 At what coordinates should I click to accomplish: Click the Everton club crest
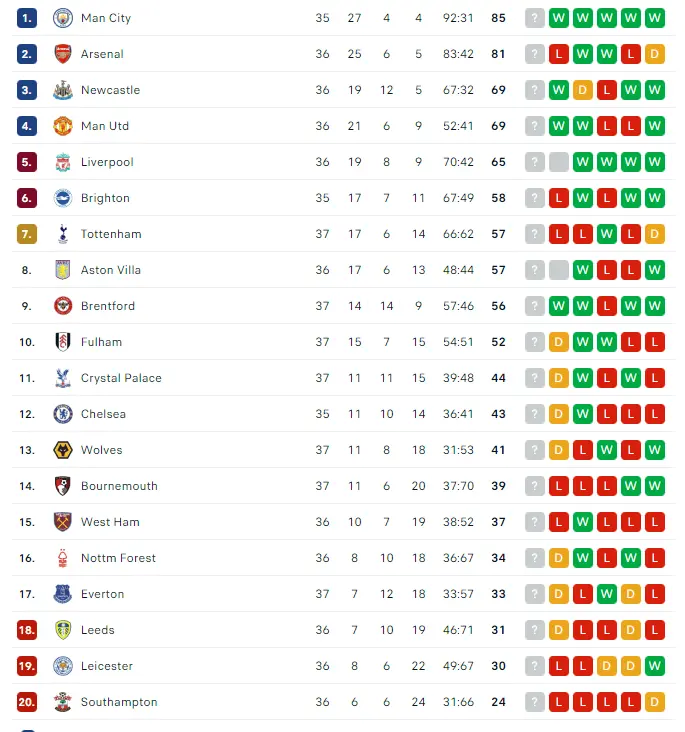[63, 594]
